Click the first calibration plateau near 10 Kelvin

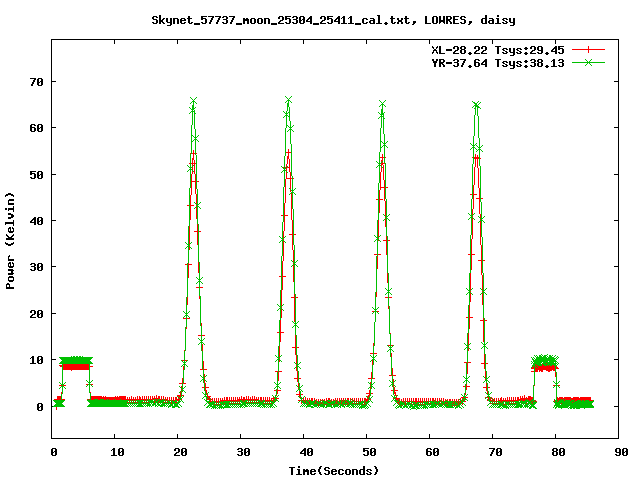click(75, 362)
